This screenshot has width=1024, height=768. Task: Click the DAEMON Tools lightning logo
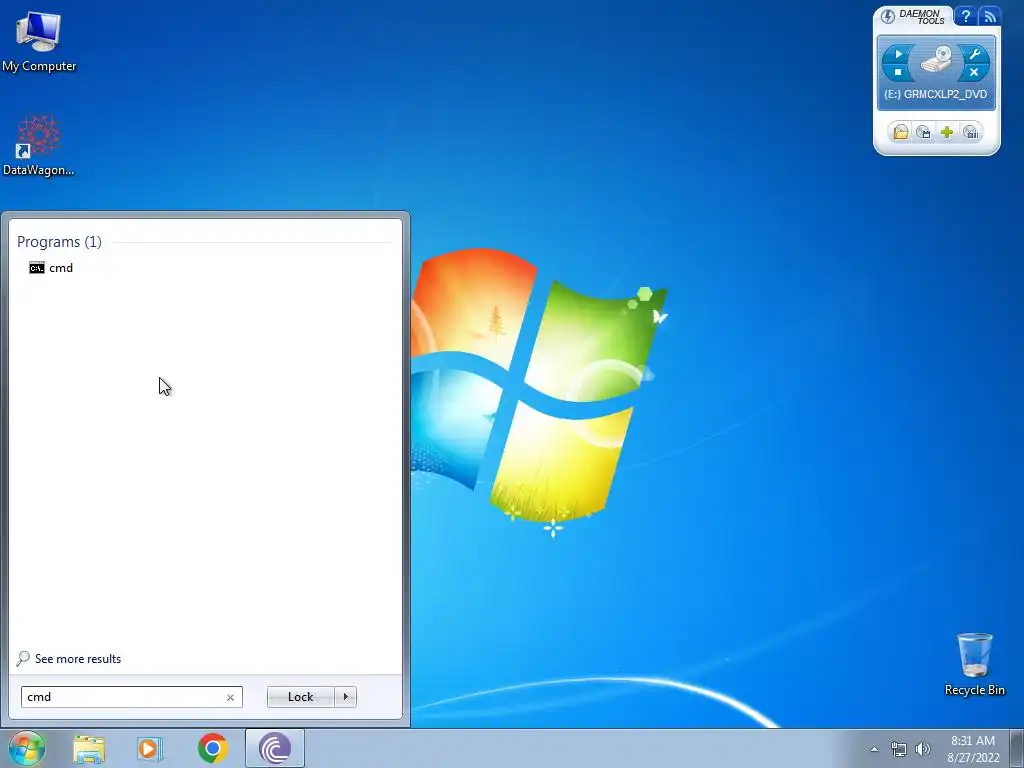(888, 17)
